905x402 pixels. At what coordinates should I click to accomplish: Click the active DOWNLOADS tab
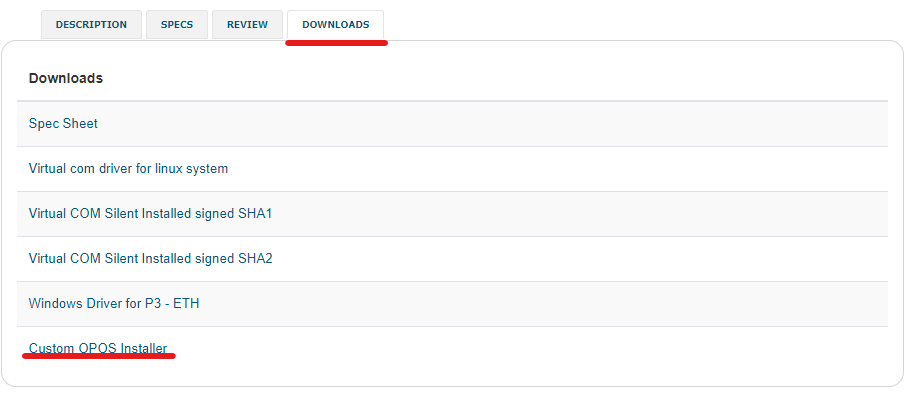pyautogui.click(x=335, y=25)
